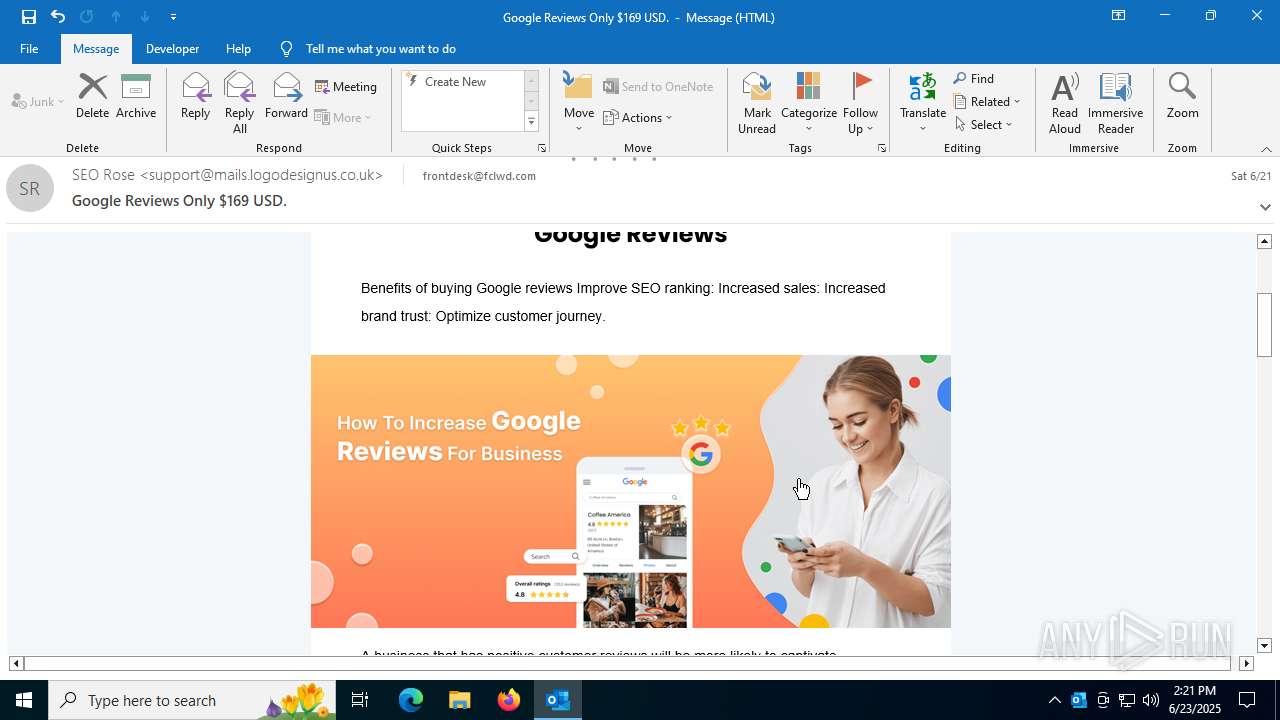Open the Zoom dialog
The image size is (1280, 720).
click(1182, 97)
